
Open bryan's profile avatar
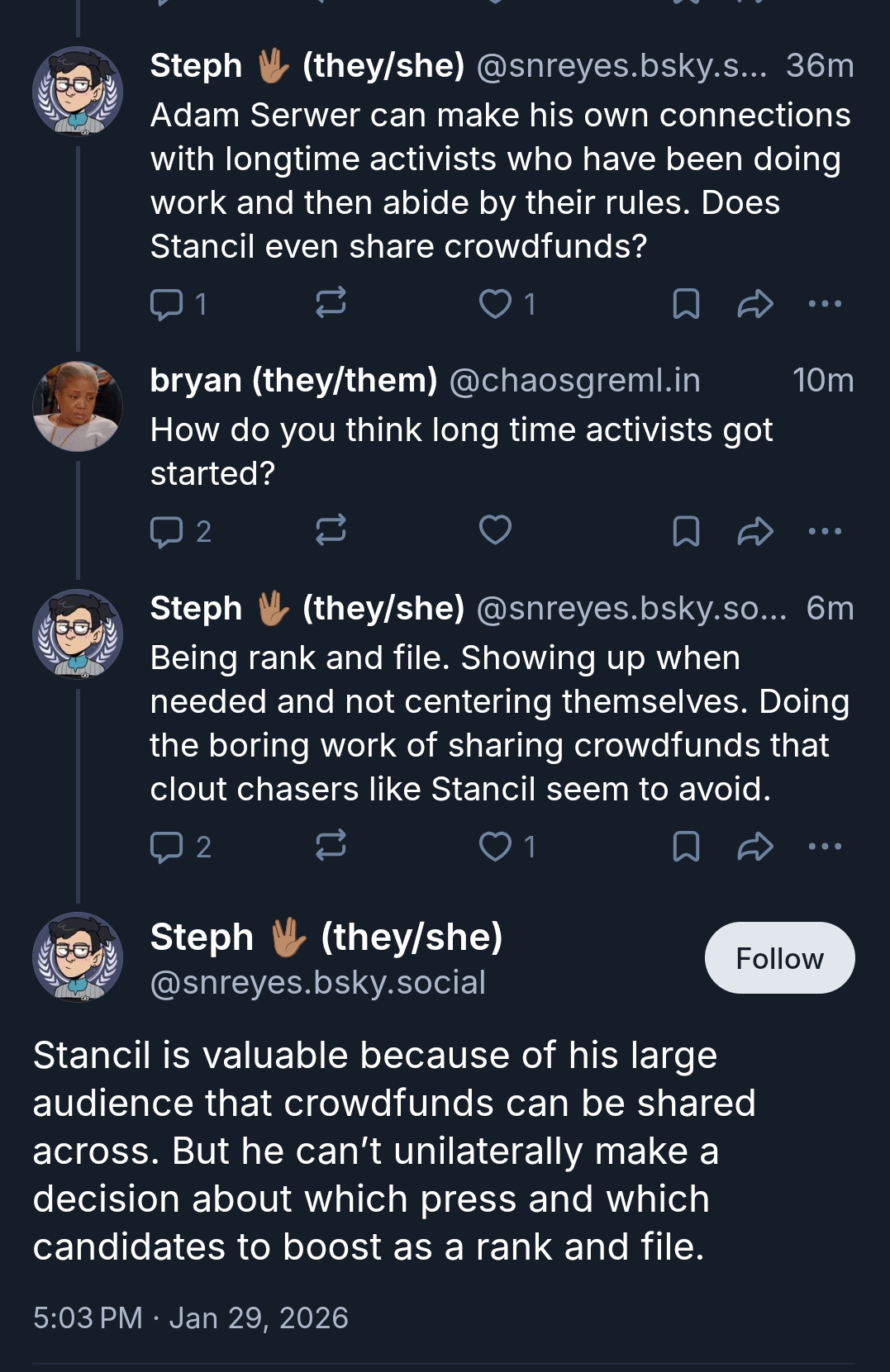(78, 406)
